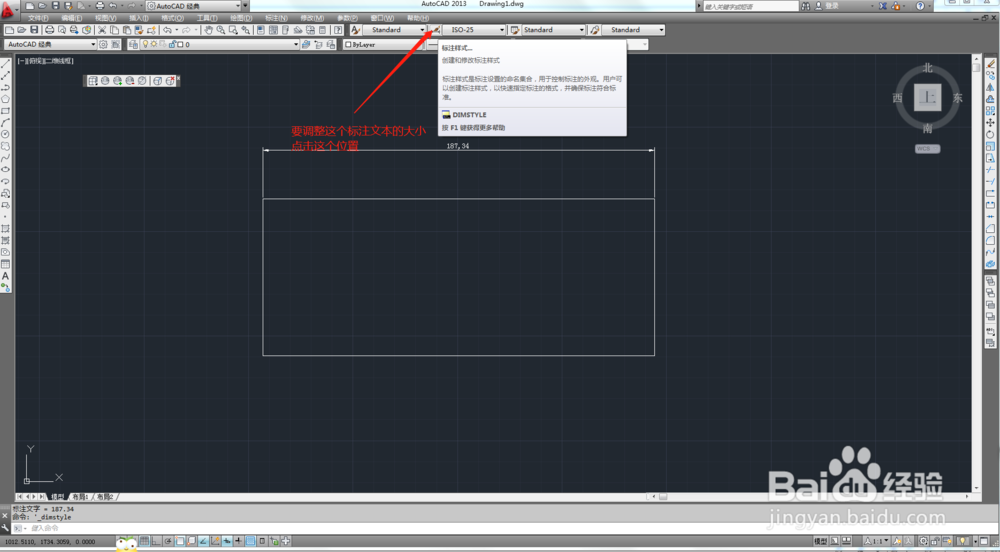Click the New file icon in quick access toolbar

click(x=30, y=6)
